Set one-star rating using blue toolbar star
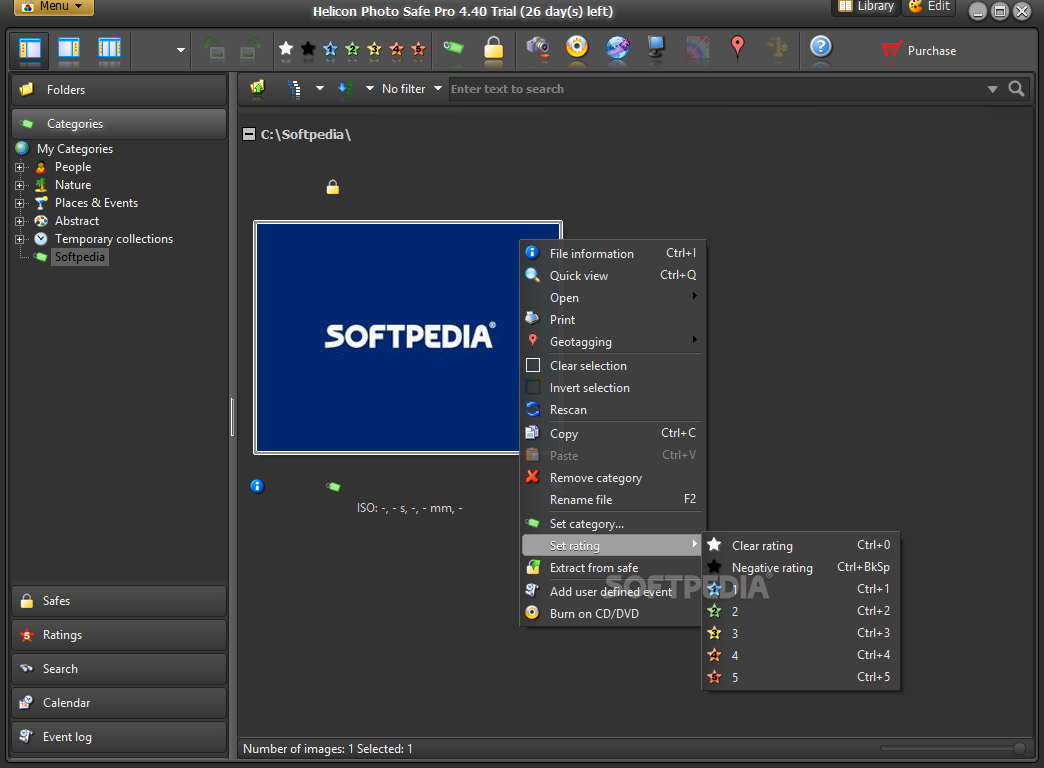The width and height of the screenshot is (1044, 768). point(330,49)
